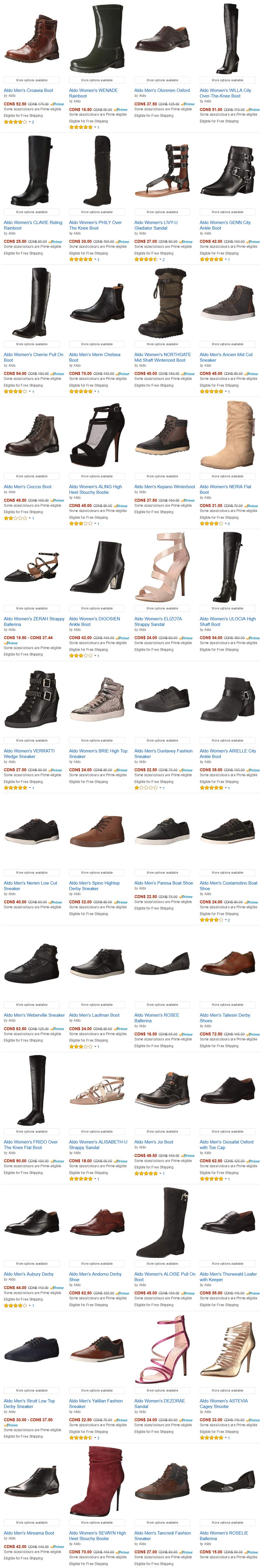This screenshot has width=260, height=1568.
Task: Click More options available under the ELIZOTA sandal image
Action: (162, 609)
